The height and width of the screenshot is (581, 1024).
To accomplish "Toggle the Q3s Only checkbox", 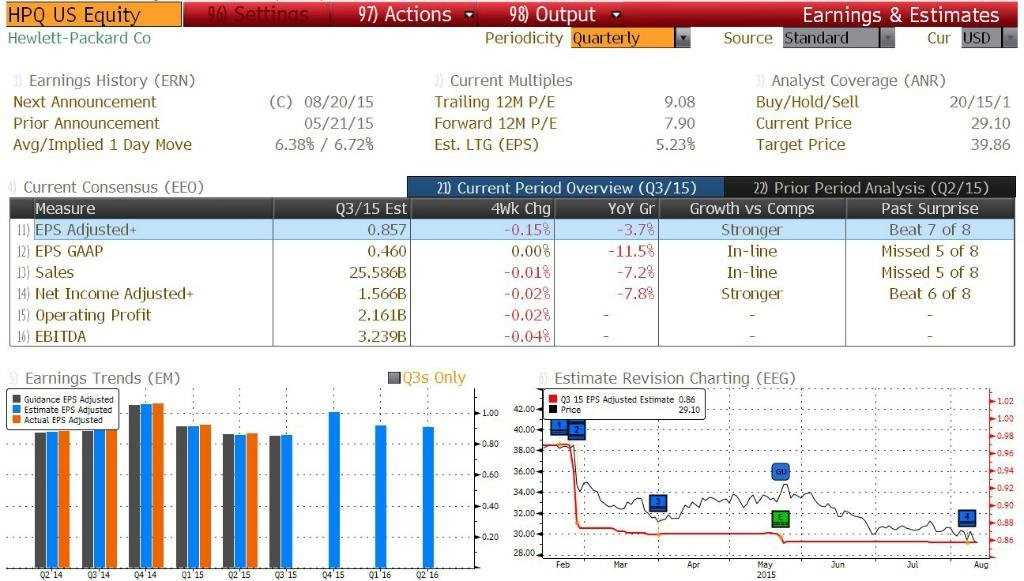I will pos(394,378).
